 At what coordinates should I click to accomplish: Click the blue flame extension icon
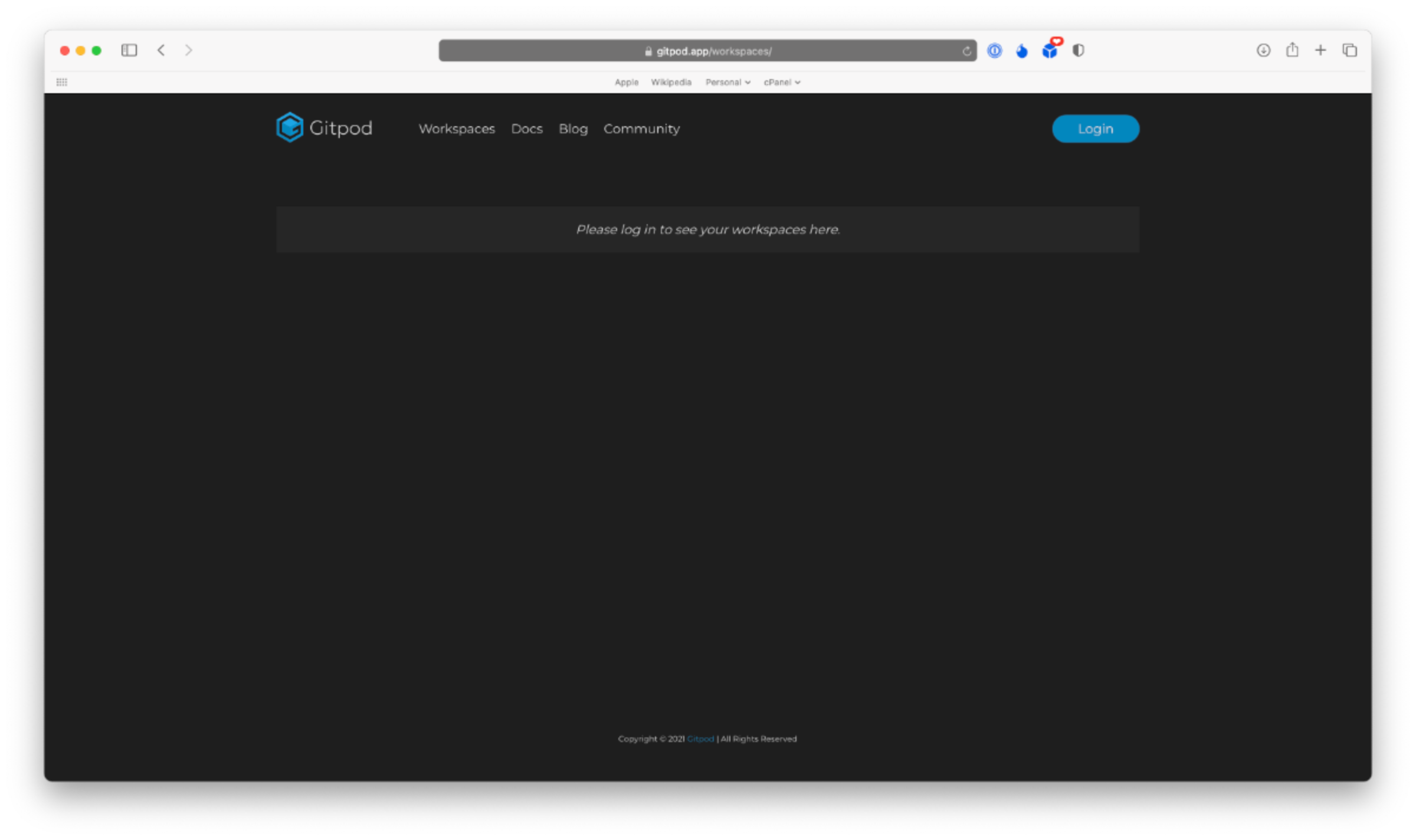1022,51
